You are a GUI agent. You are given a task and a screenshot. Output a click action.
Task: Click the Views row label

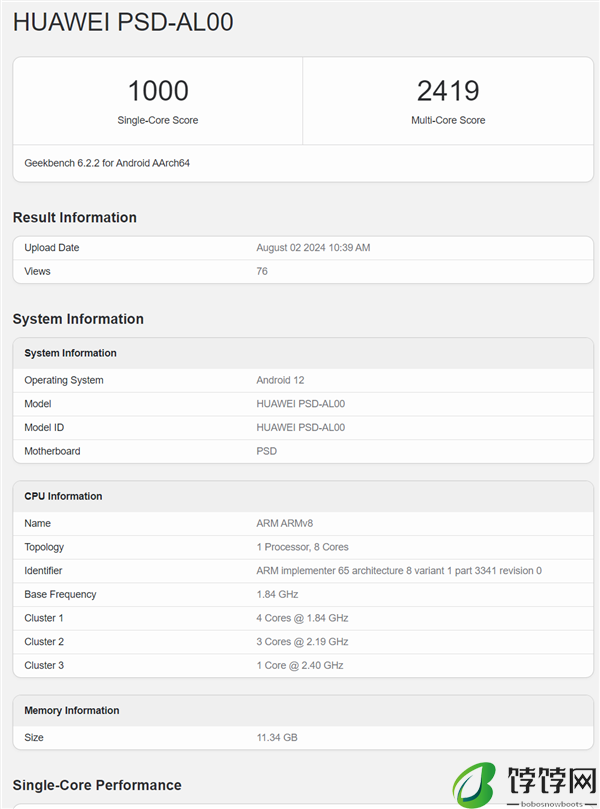pyautogui.click(x=37, y=271)
